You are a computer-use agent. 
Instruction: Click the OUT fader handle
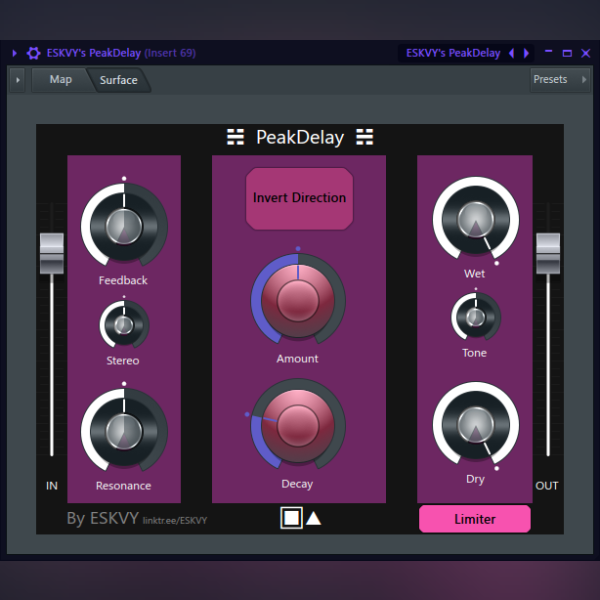pos(548,253)
